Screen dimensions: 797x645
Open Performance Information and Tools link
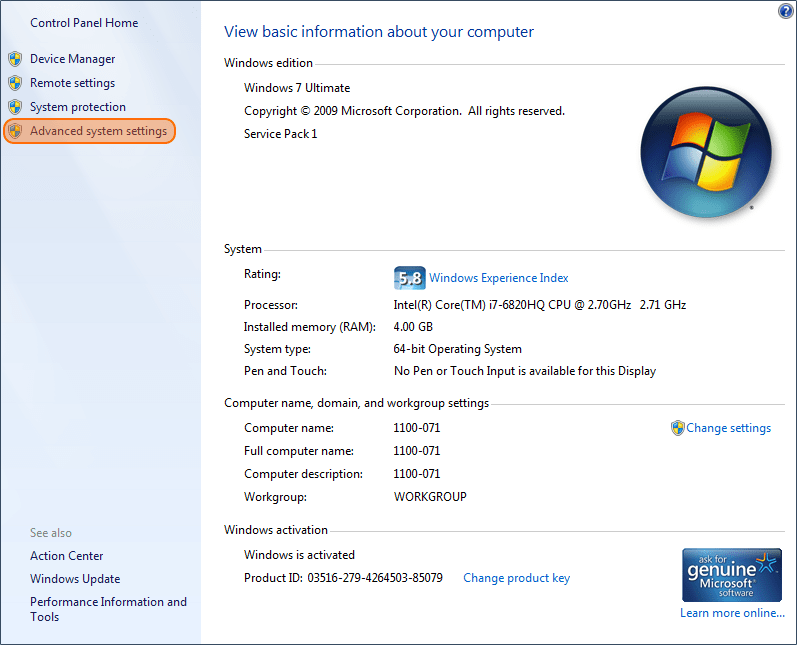point(108,609)
